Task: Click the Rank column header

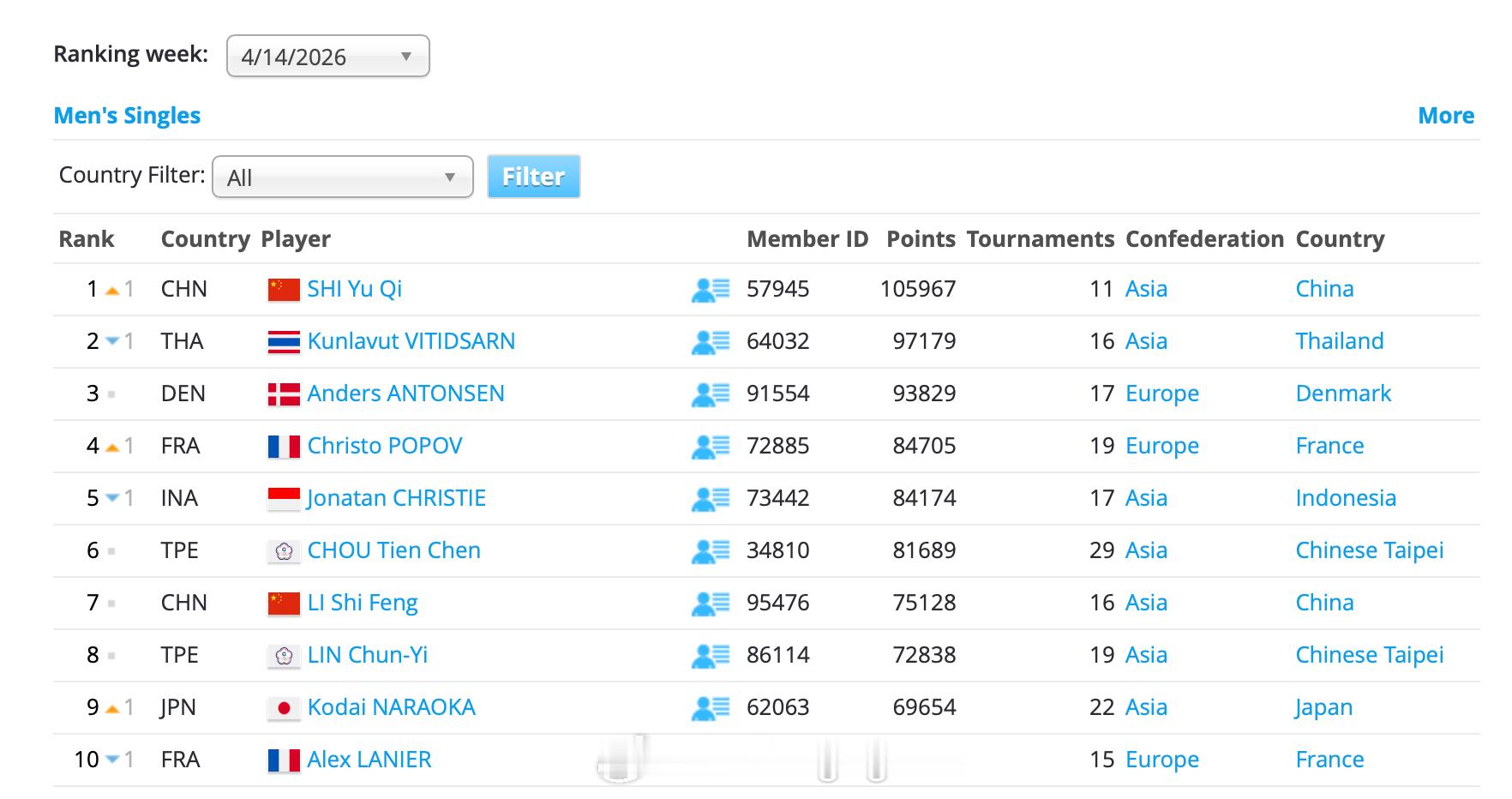Action: pos(87,239)
